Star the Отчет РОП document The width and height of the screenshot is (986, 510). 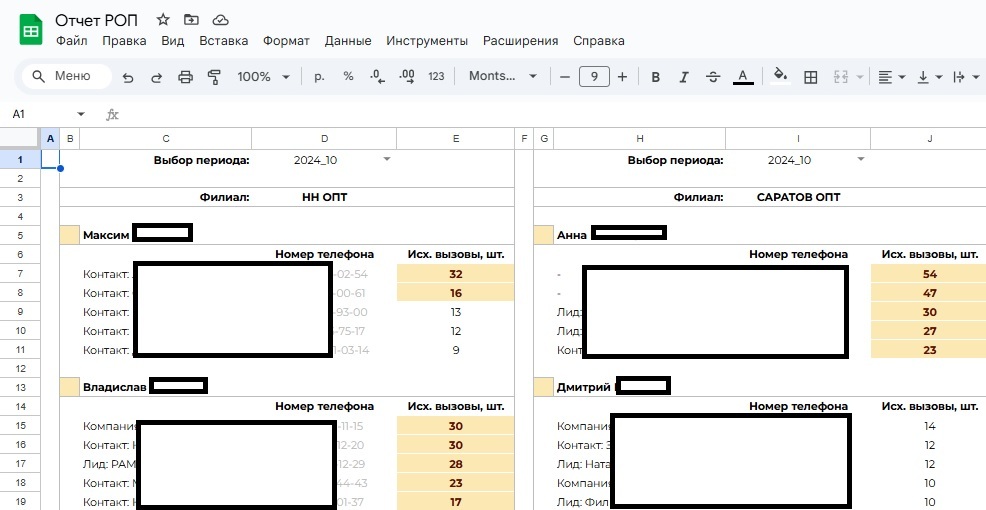pos(163,19)
